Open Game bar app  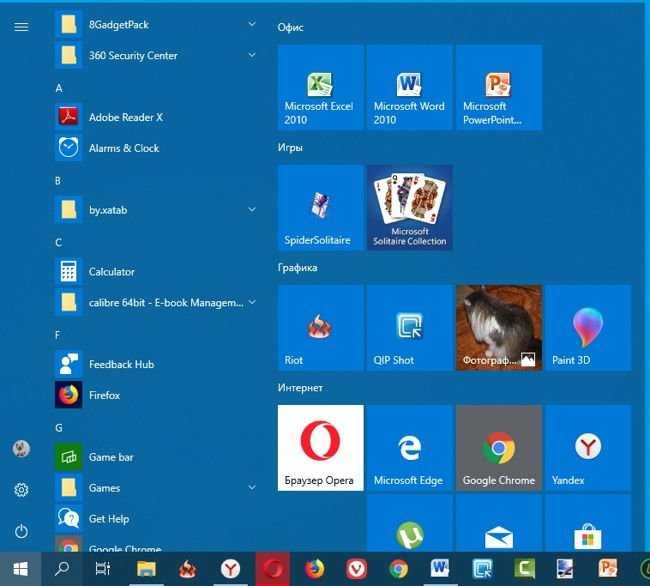[x=156, y=457]
